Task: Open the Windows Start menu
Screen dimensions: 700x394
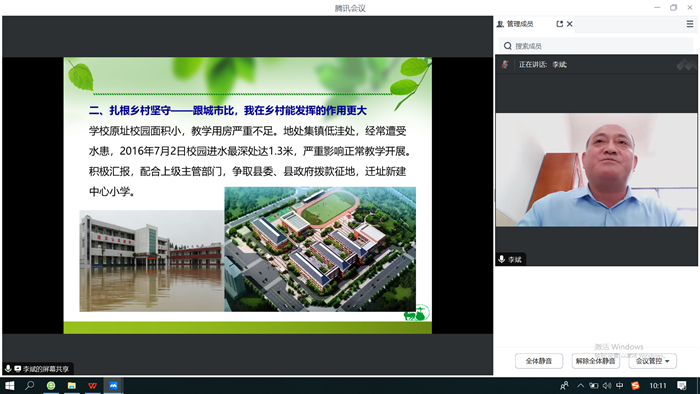Action: point(9,386)
